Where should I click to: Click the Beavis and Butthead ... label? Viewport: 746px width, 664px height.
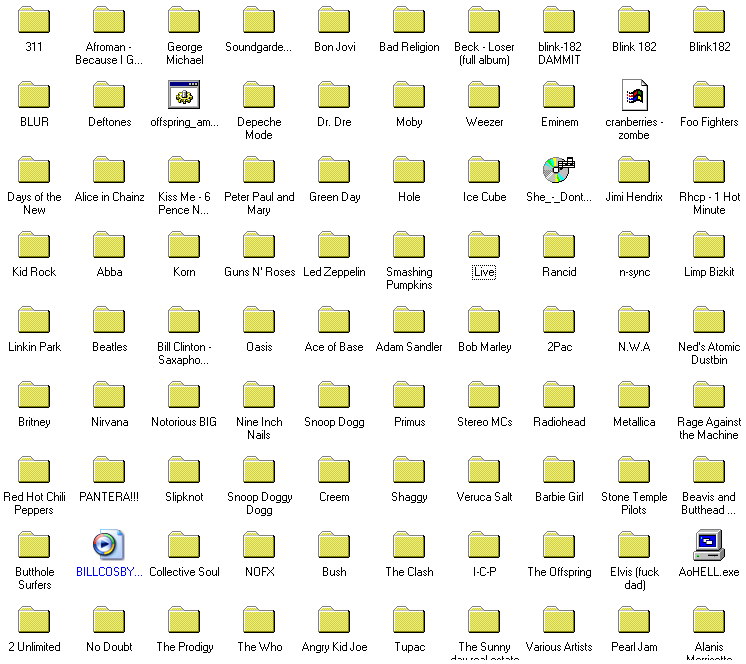click(x=709, y=503)
